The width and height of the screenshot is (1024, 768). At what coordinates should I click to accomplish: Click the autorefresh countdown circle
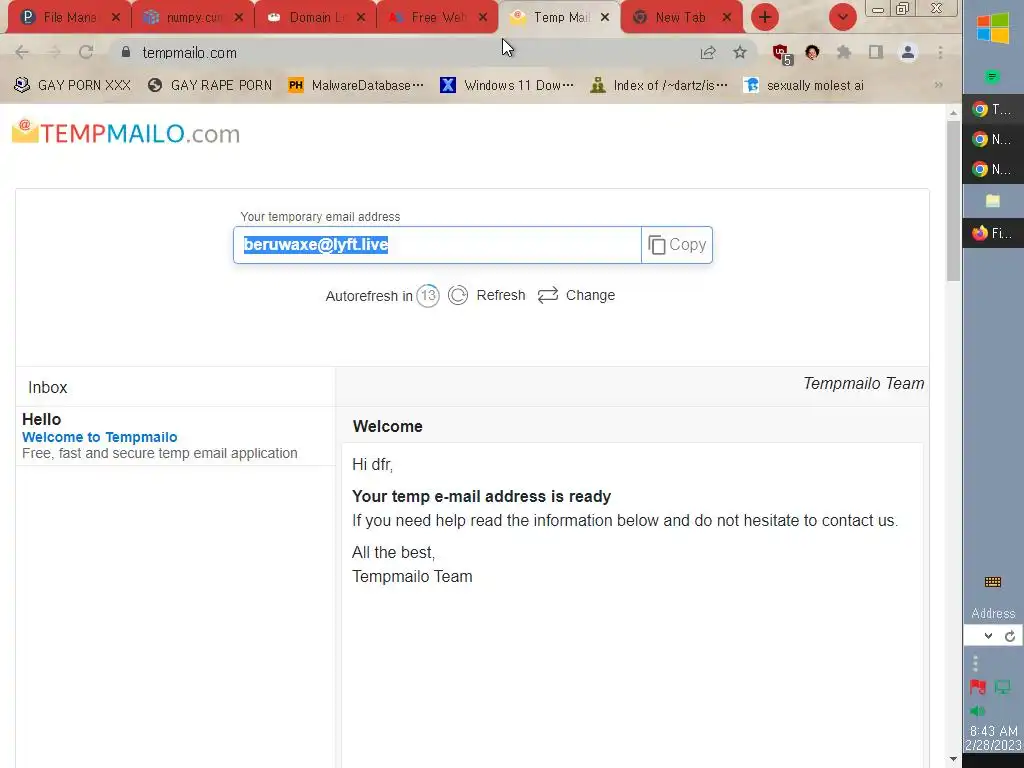[428, 296]
